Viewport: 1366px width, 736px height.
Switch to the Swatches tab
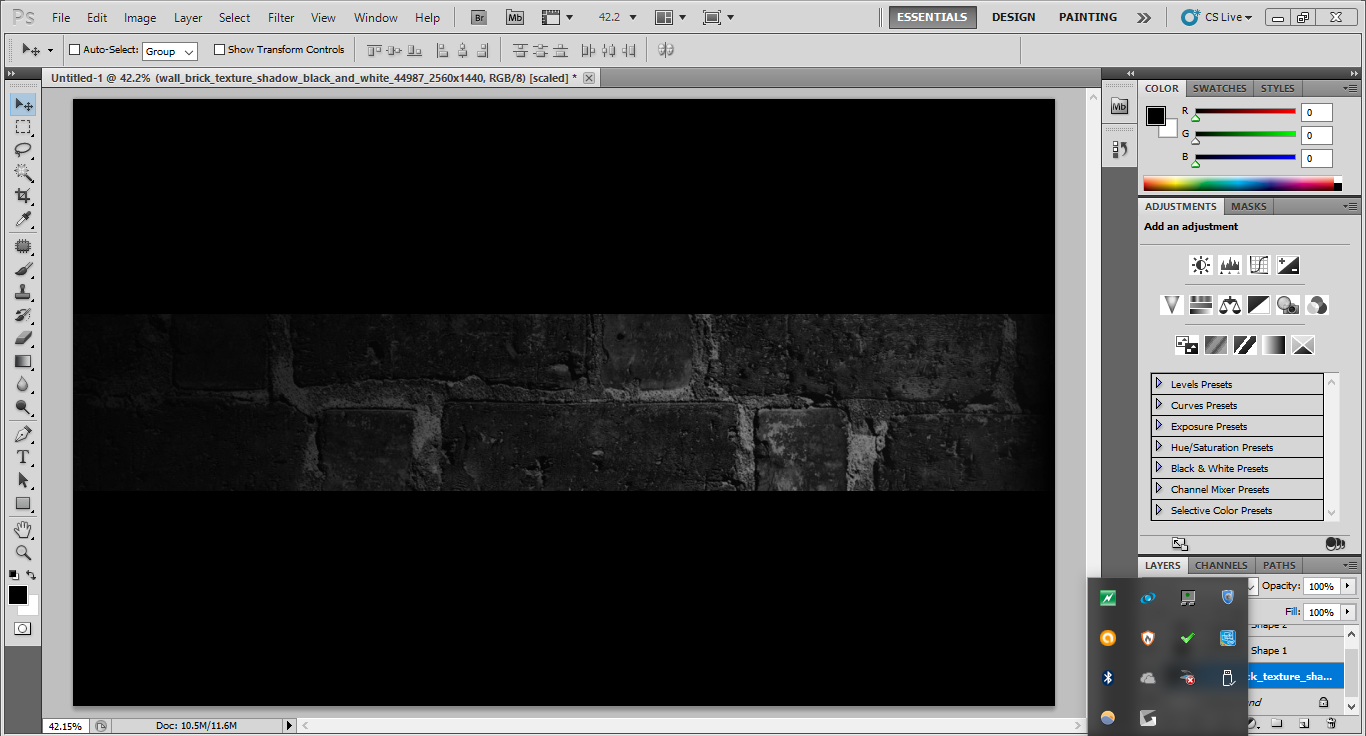(x=1219, y=88)
